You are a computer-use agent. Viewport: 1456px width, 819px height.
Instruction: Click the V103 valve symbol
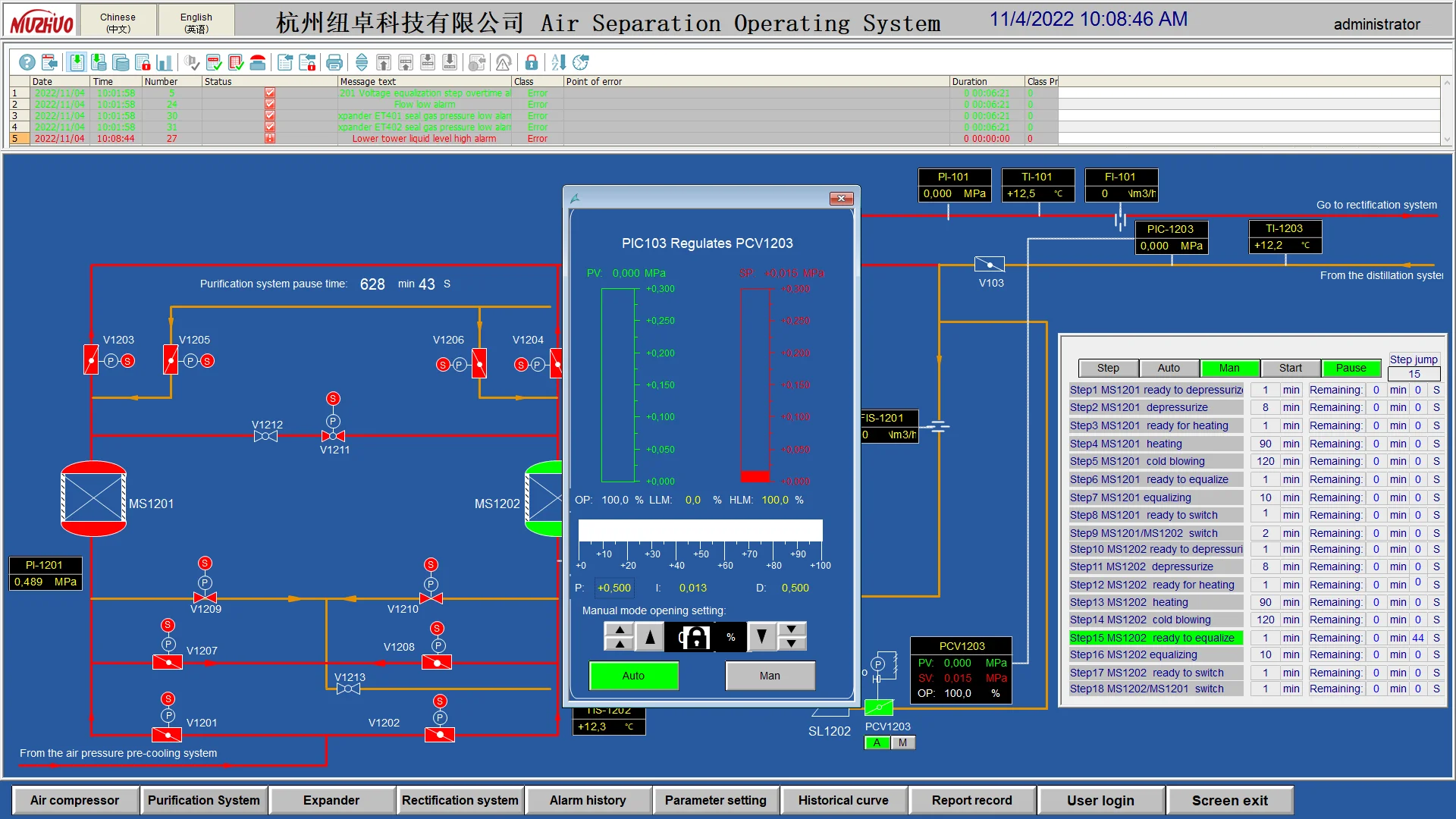[x=990, y=265]
